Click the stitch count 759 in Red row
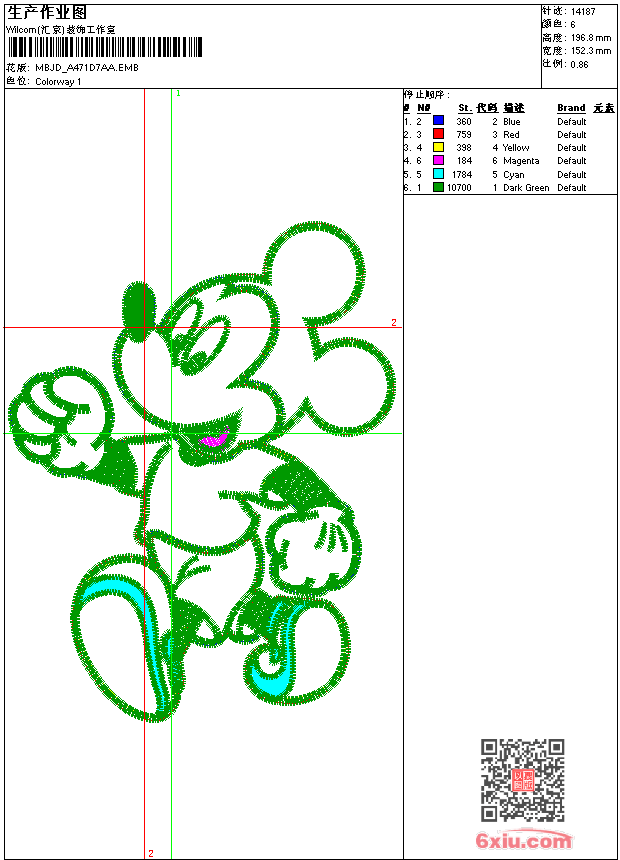620x860 pixels. tap(464, 134)
